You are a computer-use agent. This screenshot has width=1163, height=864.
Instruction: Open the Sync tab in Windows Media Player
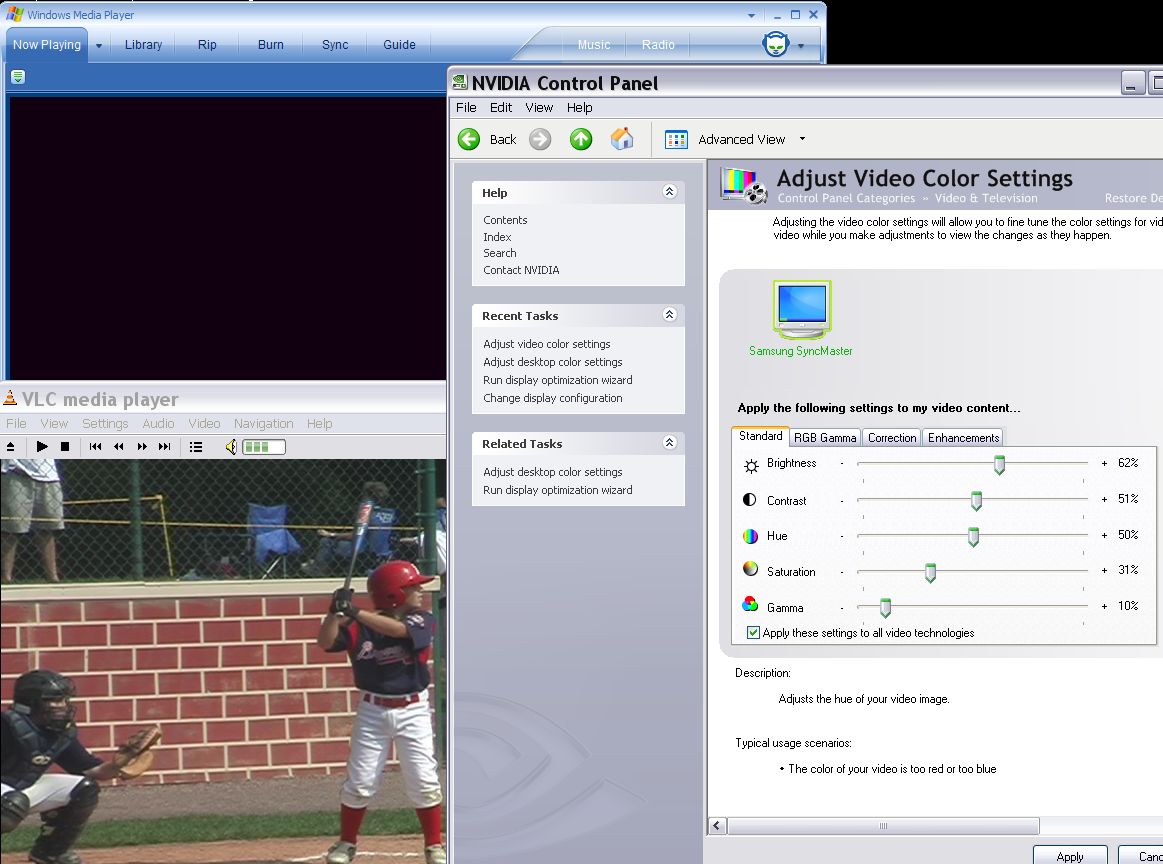click(x=335, y=44)
